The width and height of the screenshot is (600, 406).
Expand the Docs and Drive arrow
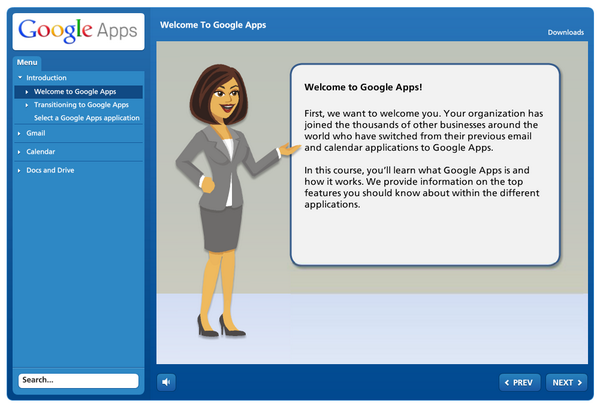point(19,170)
